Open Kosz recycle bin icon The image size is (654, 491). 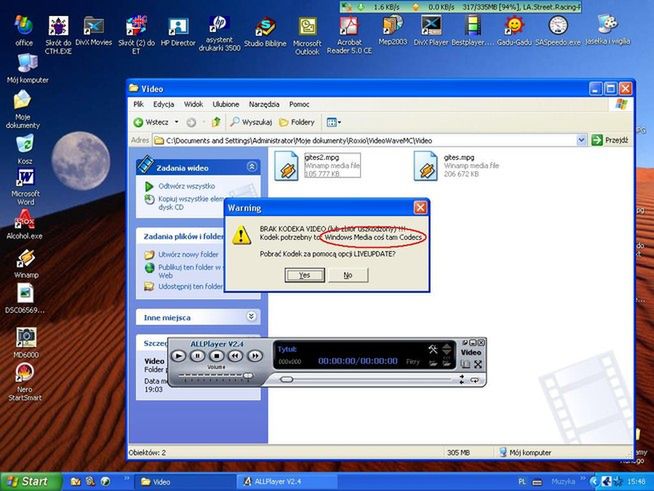[x=25, y=149]
